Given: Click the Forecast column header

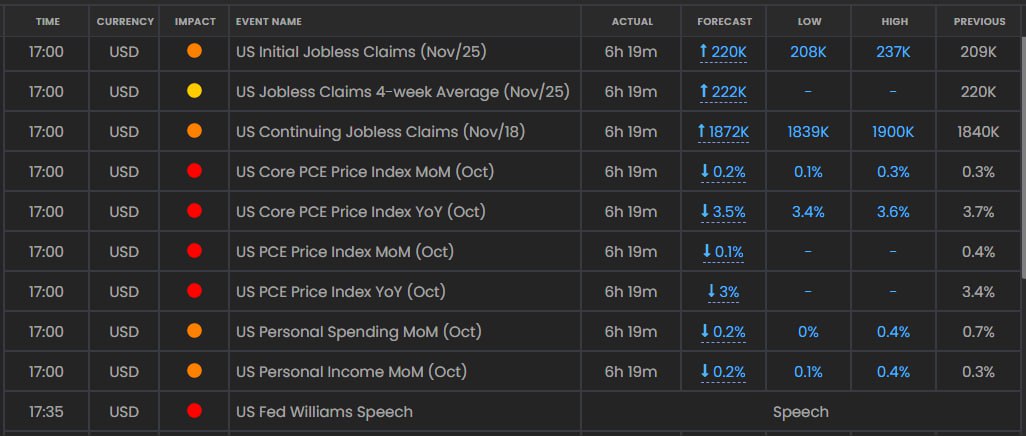Looking at the screenshot, I should 724,21.
